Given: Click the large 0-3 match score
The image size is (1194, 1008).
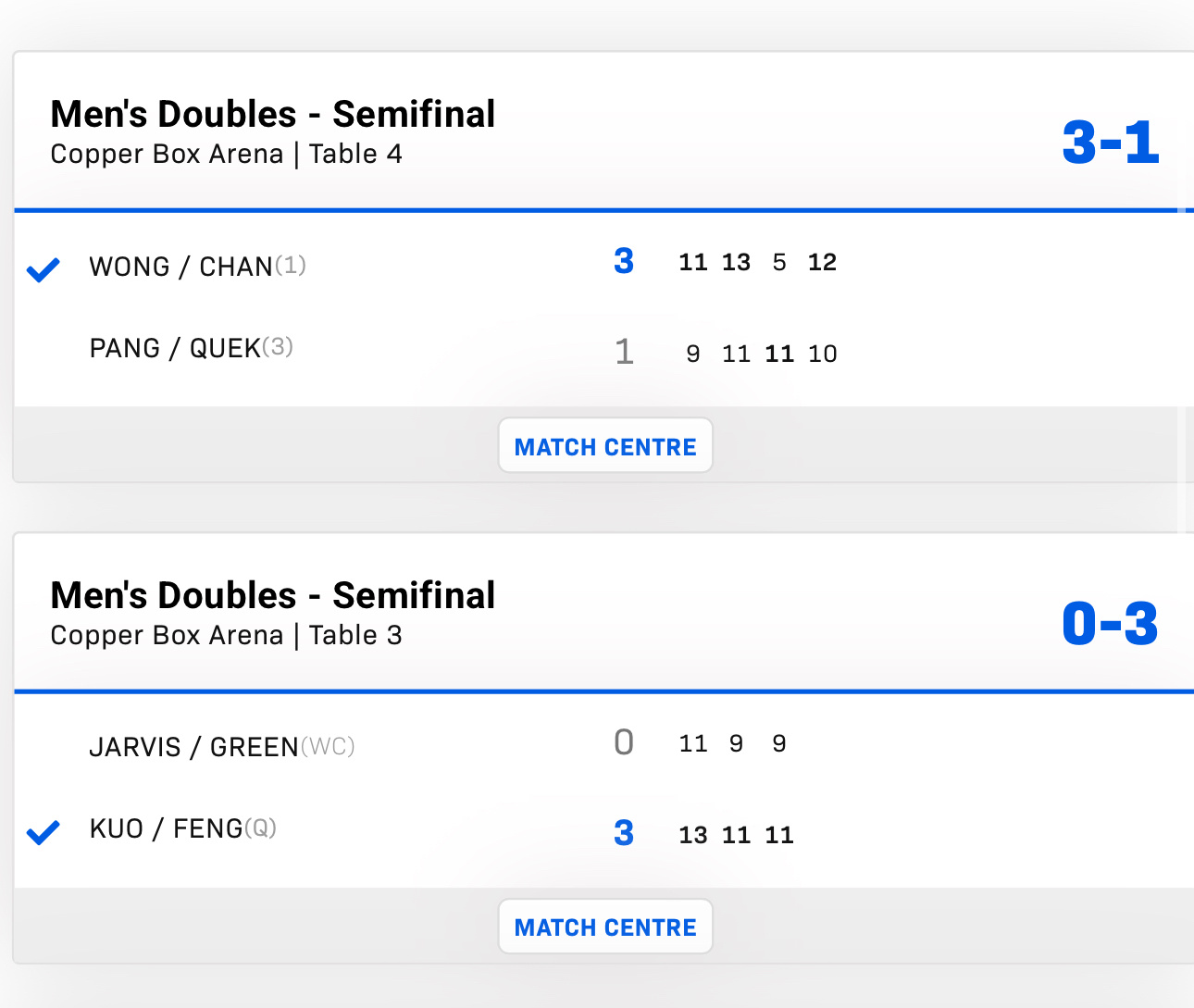Looking at the screenshot, I should click(x=1110, y=624).
